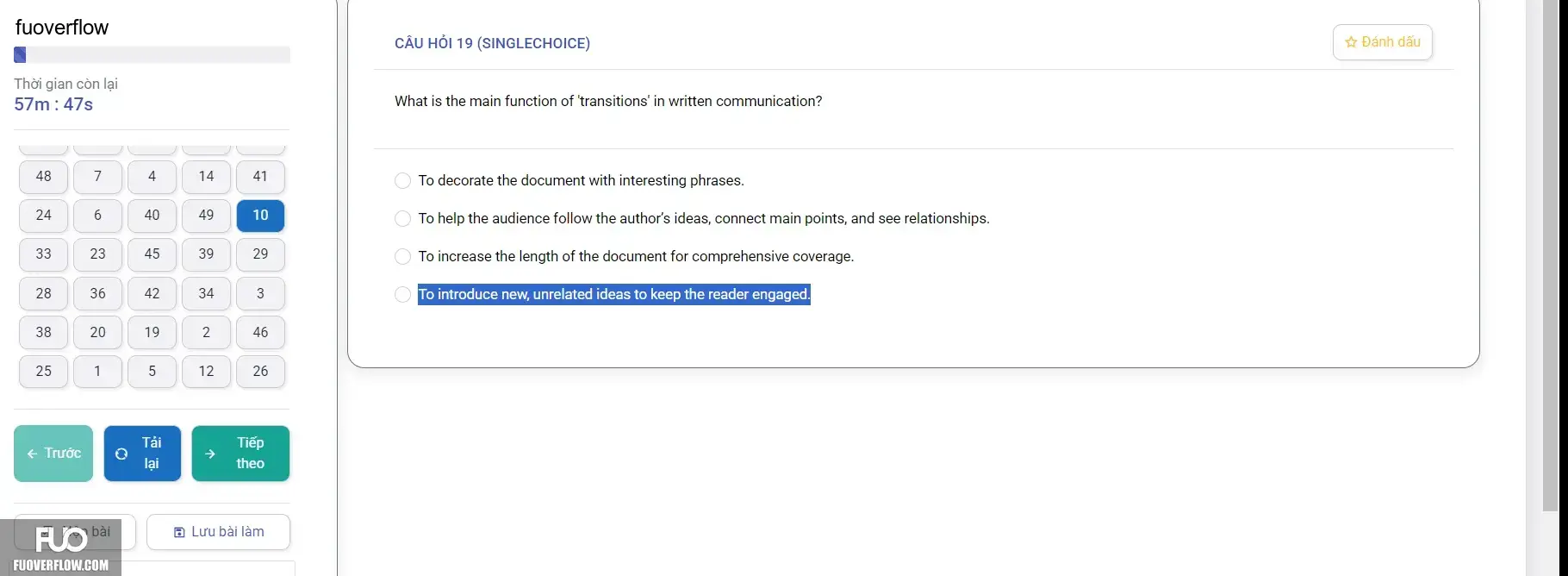The image size is (1568, 576).
Task: Jump to question 38
Action: point(43,333)
